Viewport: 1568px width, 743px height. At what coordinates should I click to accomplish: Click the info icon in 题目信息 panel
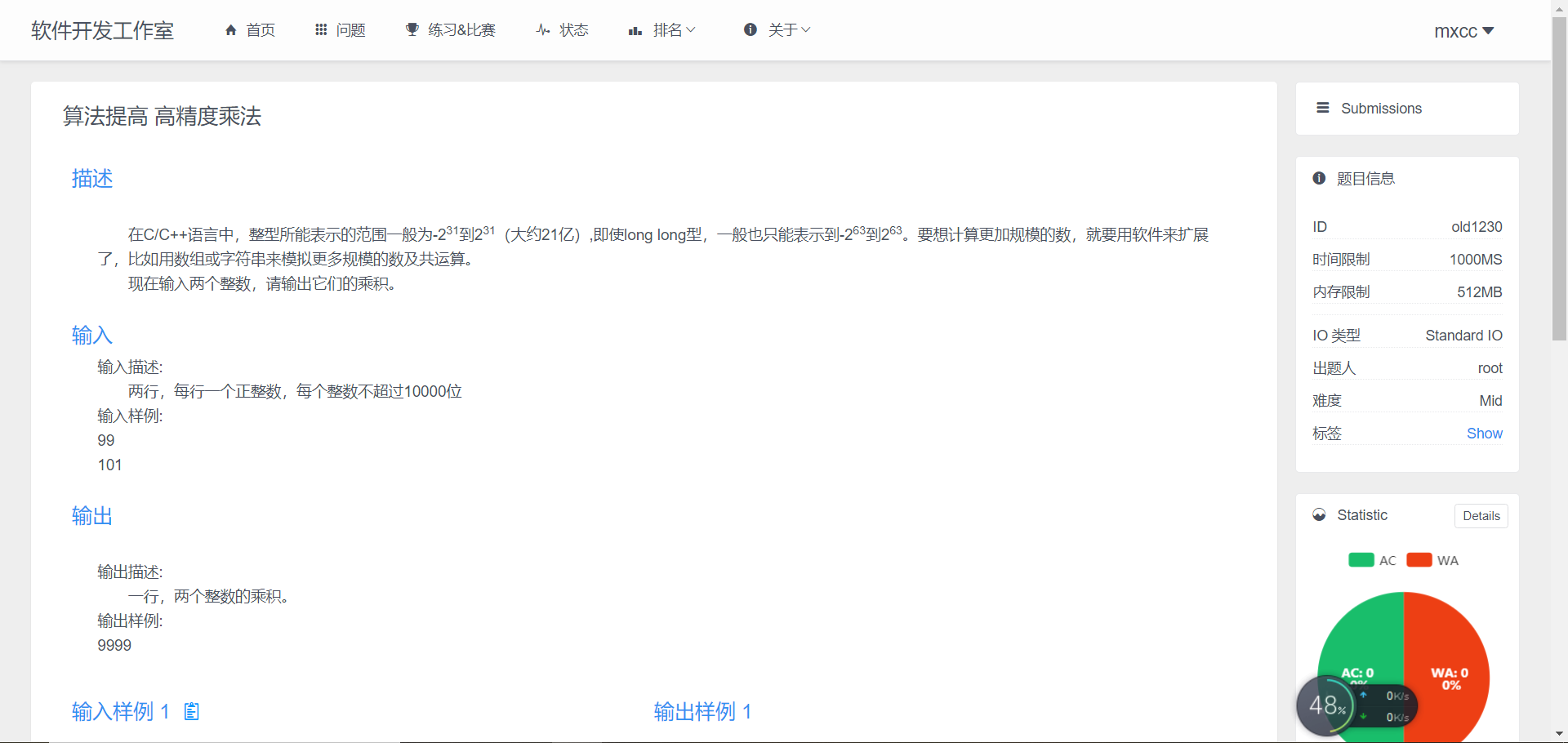(1320, 178)
